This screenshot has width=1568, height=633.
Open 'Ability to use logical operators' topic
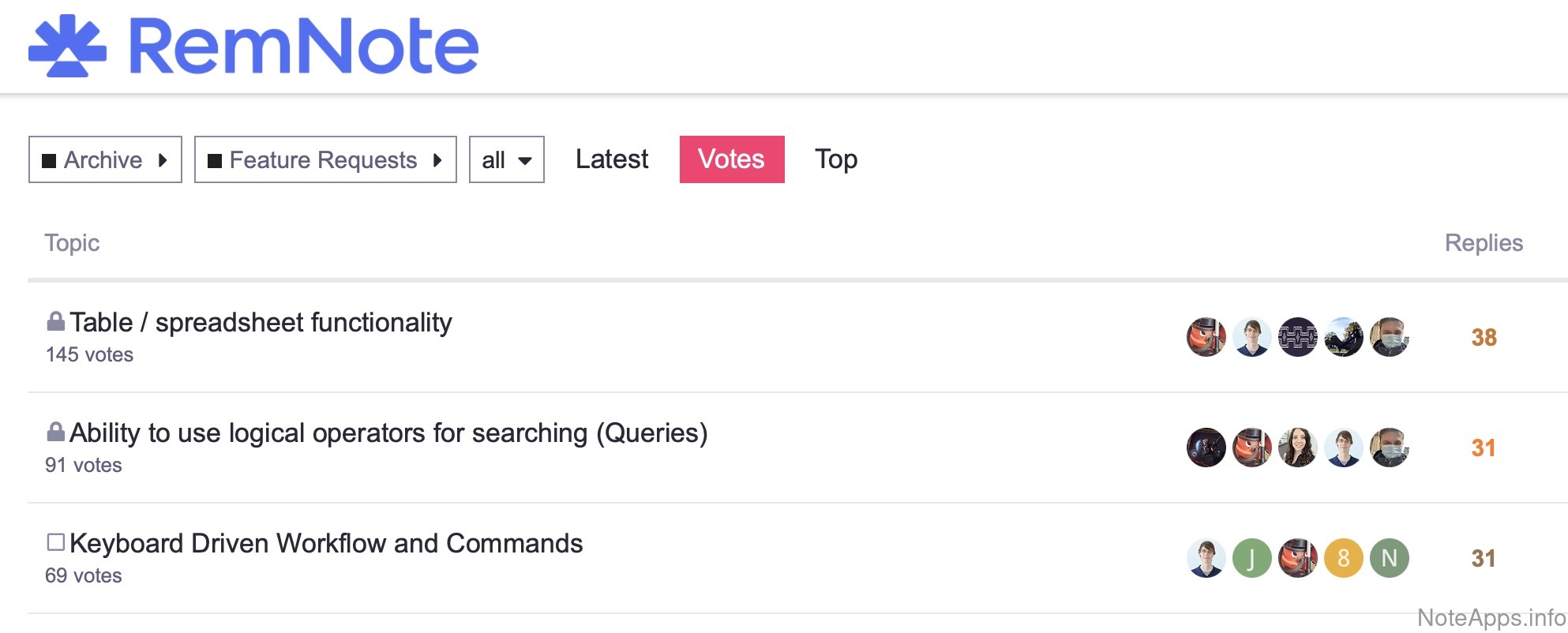click(388, 433)
